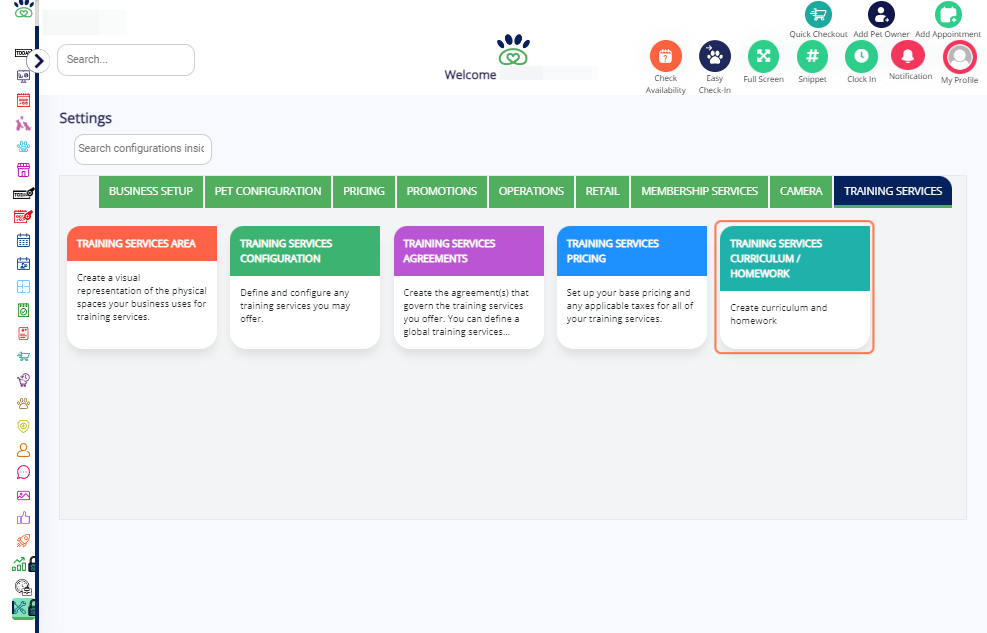Switch to the Business Setup tab

pos(151,191)
